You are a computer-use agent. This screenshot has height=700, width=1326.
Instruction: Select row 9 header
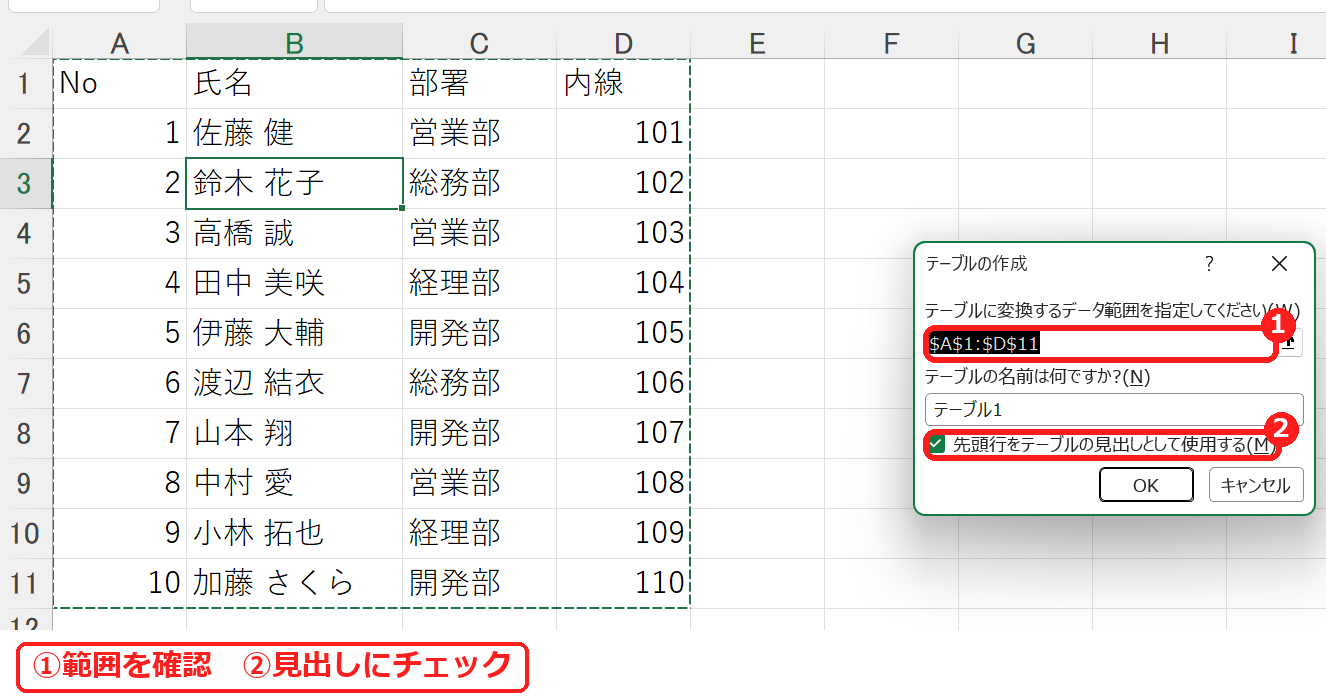(x=26, y=483)
